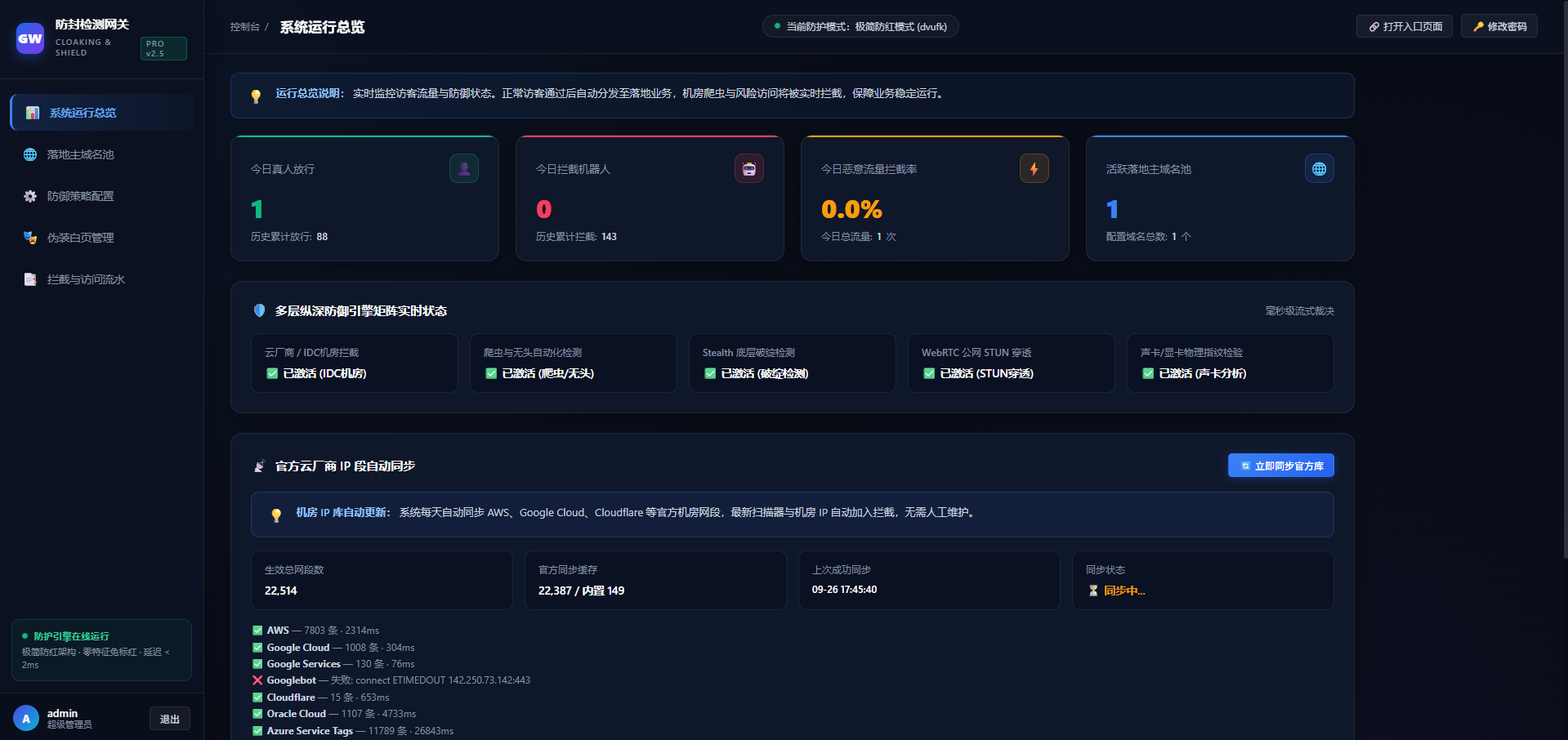Screen dimensions: 1568x740
Task: Click the red X next to Googlebot
Action: (x=257, y=680)
